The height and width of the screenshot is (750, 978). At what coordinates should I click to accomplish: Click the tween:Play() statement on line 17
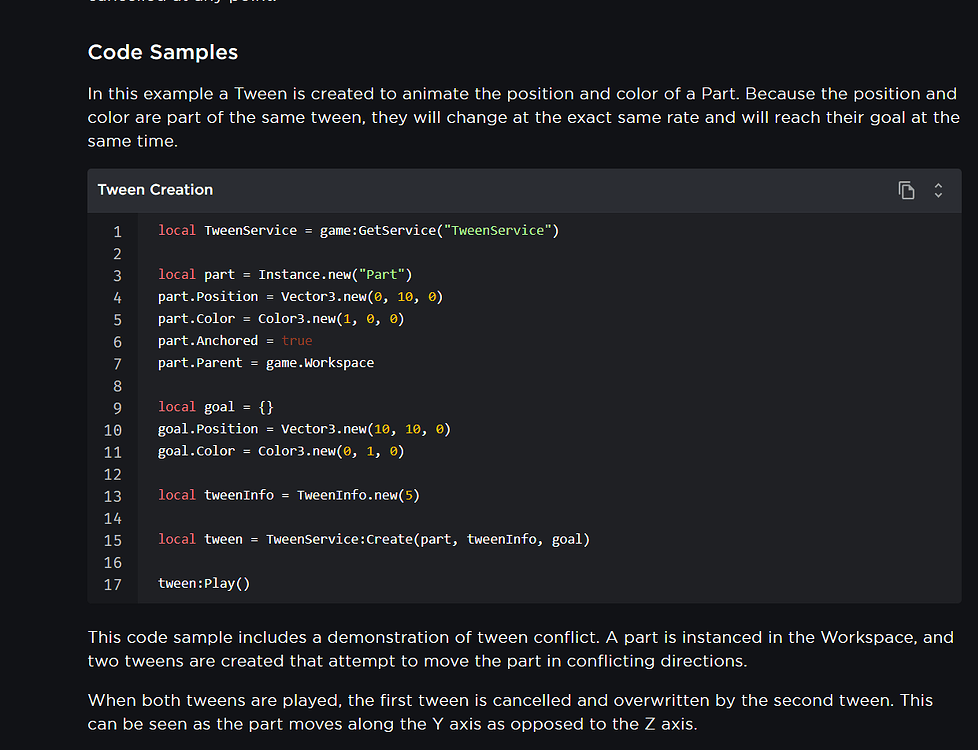203,583
